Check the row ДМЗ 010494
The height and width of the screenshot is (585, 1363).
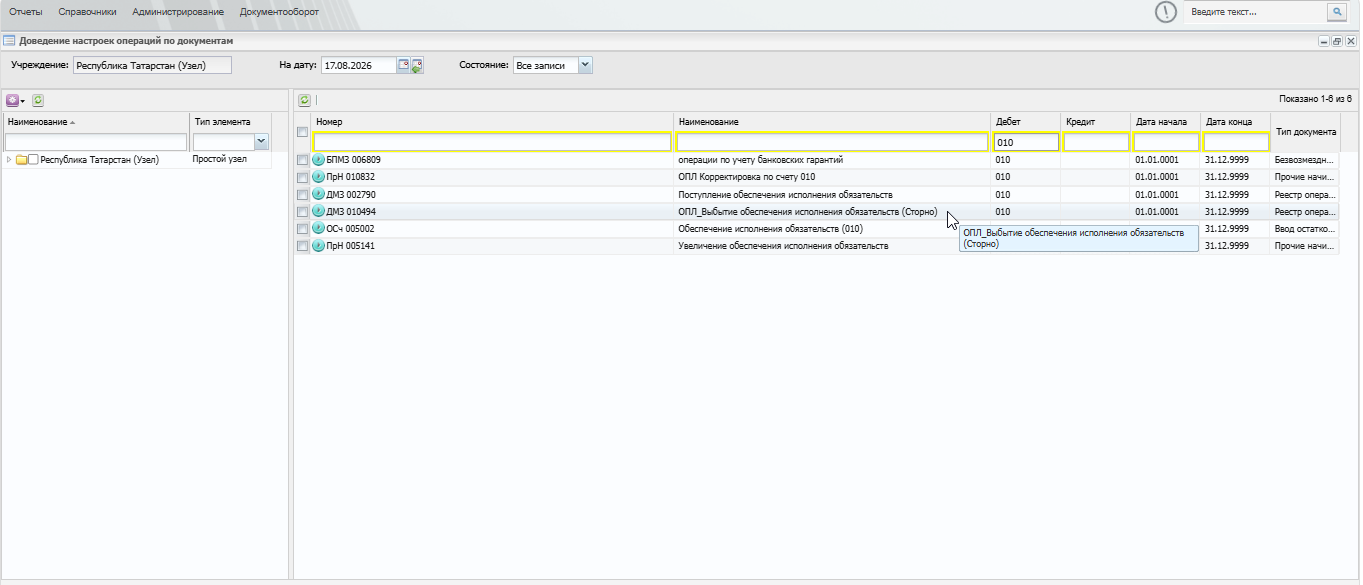pyautogui.click(x=302, y=211)
